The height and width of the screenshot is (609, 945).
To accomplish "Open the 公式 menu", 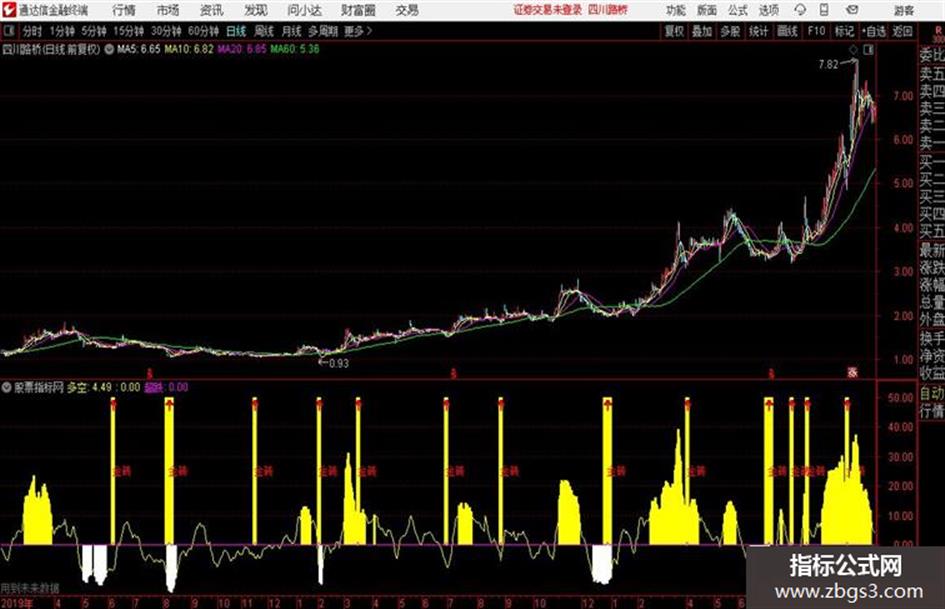I will click(x=738, y=10).
